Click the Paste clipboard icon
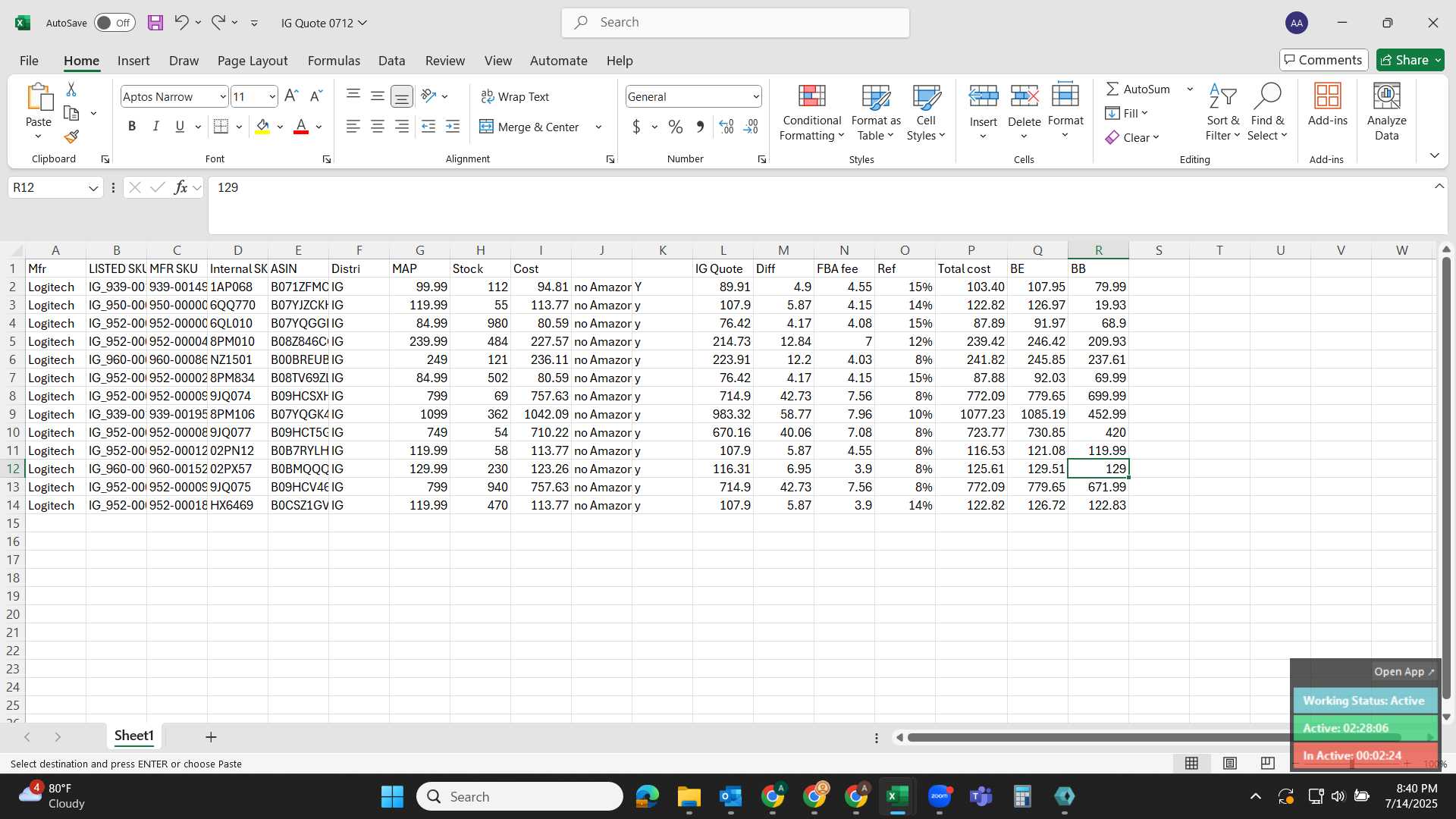The image size is (1456, 819). tap(39, 97)
